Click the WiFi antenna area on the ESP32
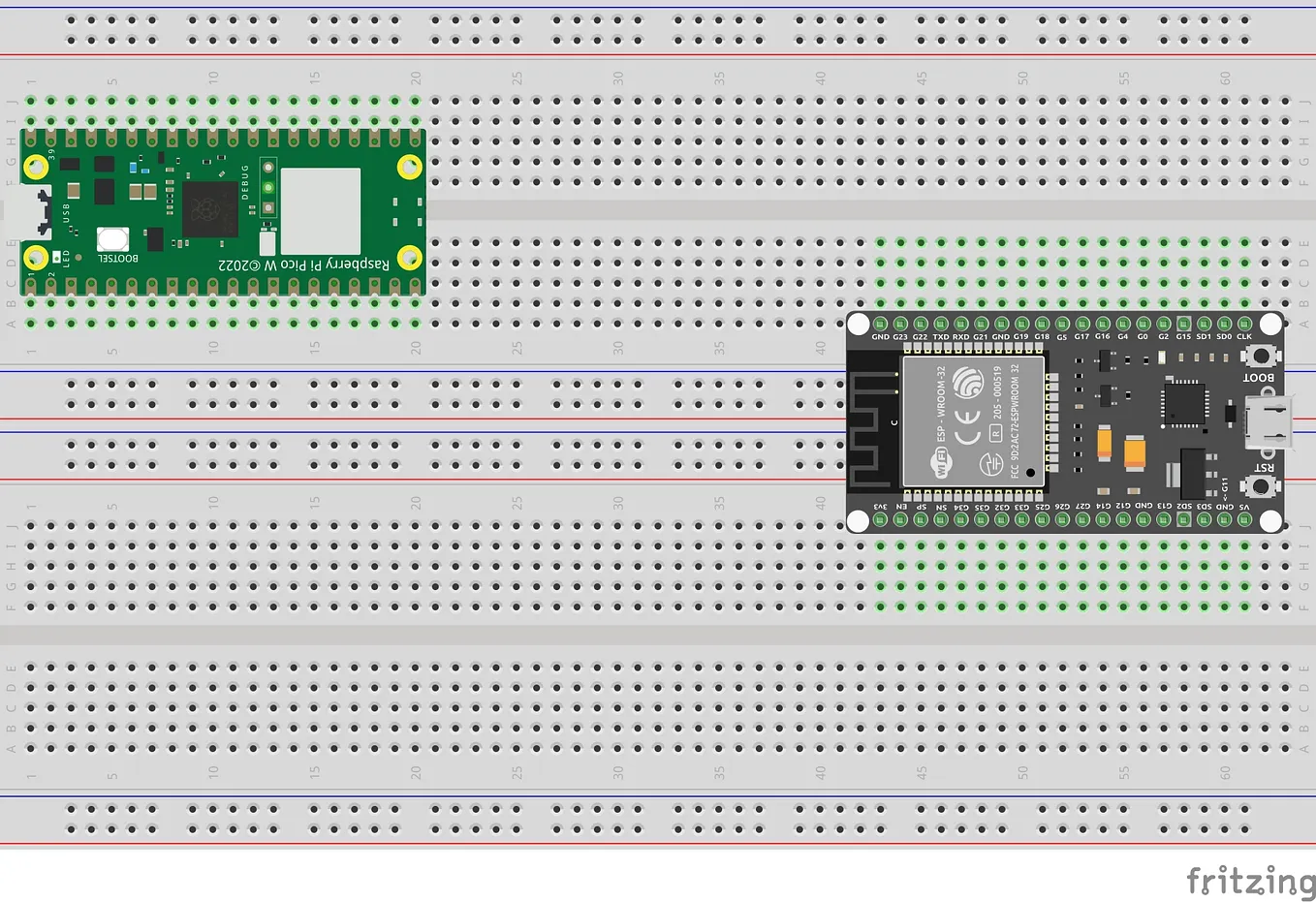This screenshot has height=902, width=1316. 872,423
